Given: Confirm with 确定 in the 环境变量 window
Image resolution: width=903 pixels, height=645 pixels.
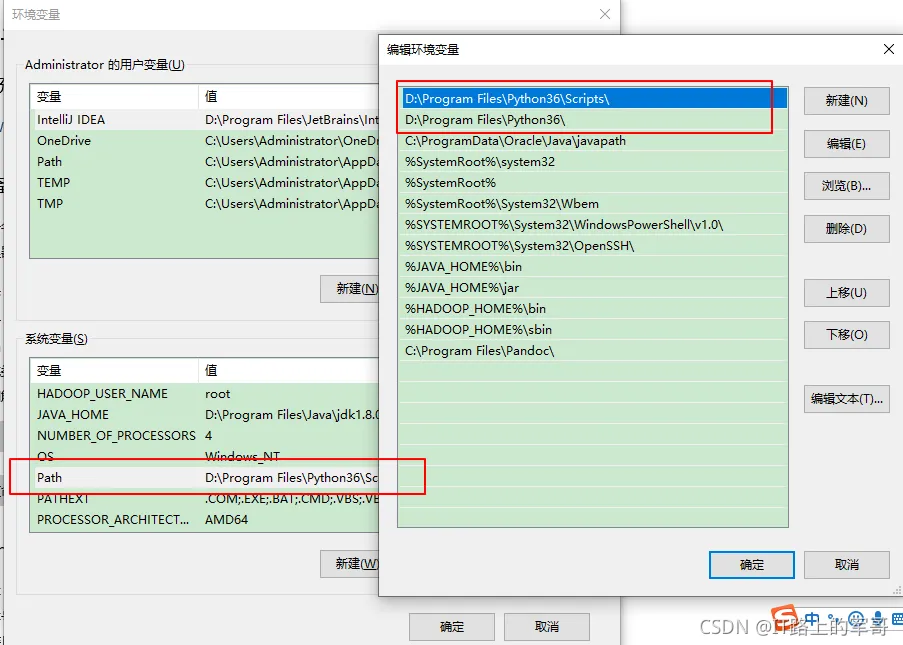Looking at the screenshot, I should click(x=452, y=627).
